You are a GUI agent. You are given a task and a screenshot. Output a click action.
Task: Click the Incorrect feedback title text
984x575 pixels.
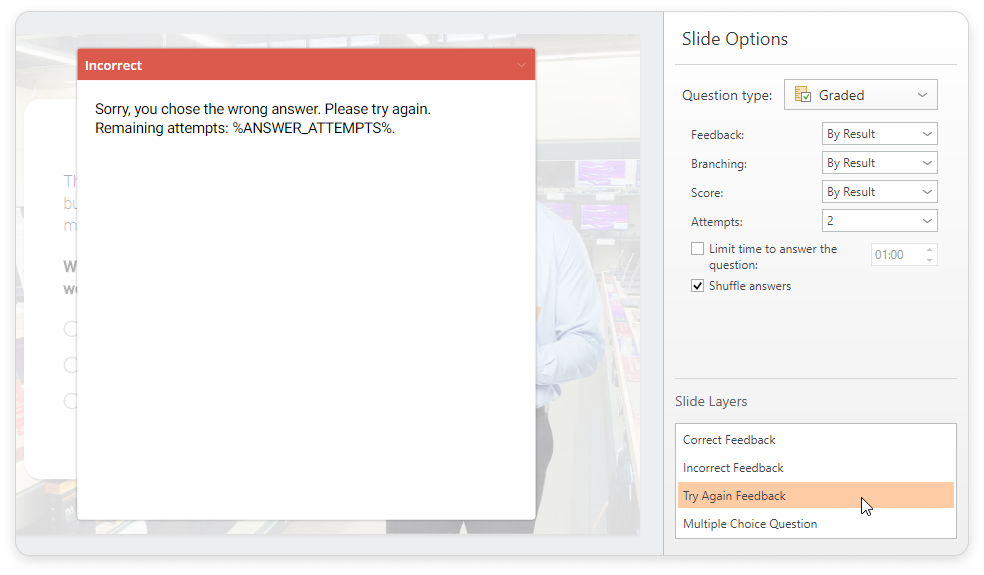click(x=113, y=66)
